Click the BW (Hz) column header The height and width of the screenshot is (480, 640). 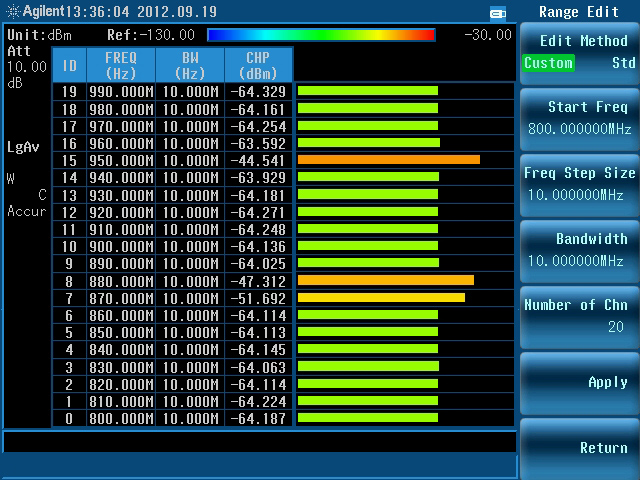pos(189,65)
